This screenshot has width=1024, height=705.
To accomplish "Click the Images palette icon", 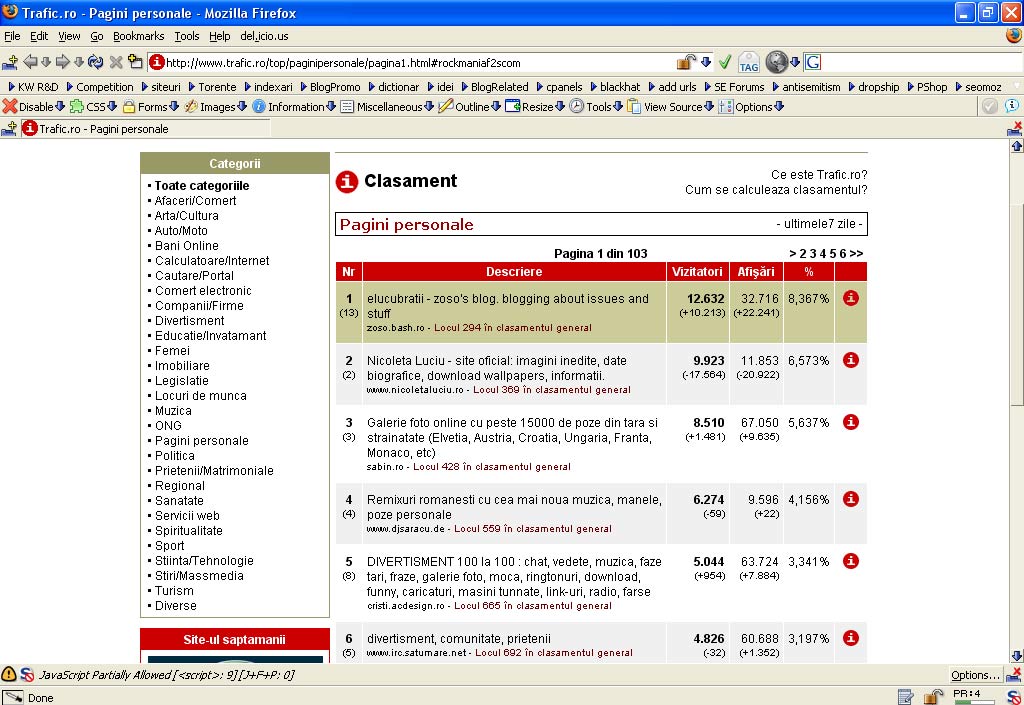I will [191, 106].
